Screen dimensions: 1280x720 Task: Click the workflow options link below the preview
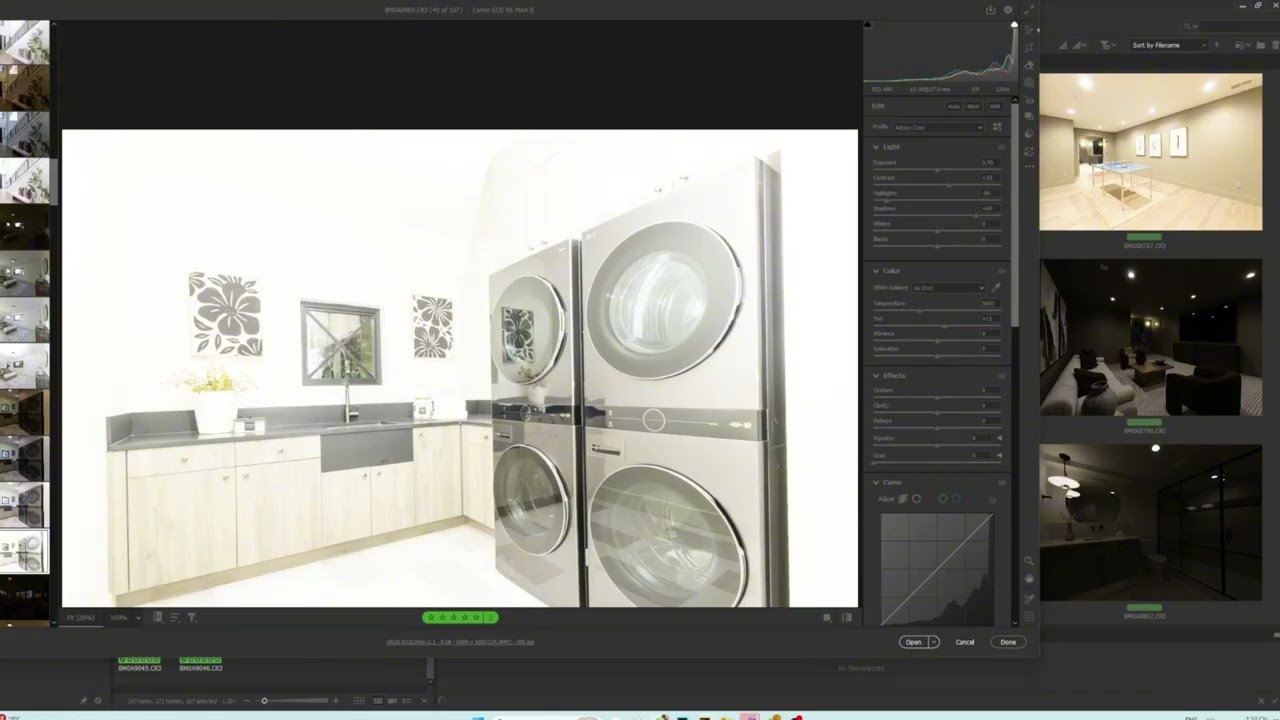[x=460, y=642]
